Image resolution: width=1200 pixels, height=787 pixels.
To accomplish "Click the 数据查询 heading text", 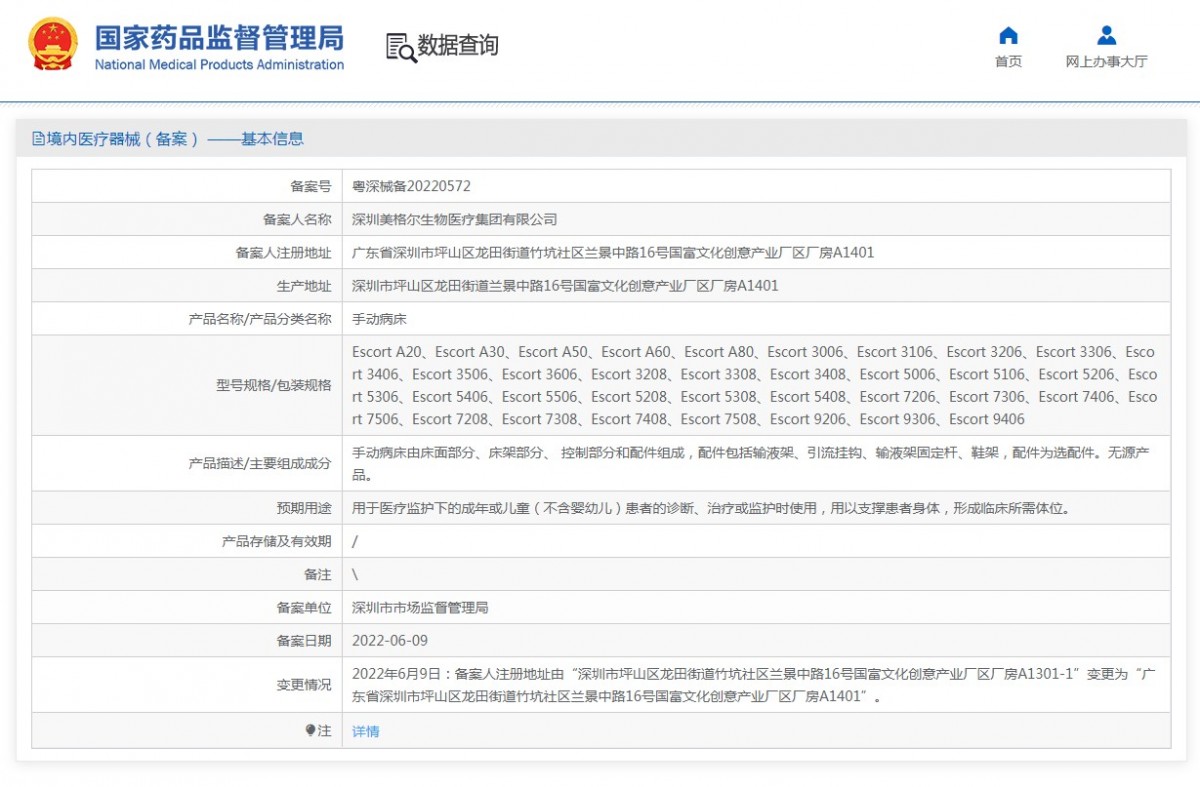I will pyautogui.click(x=458, y=45).
